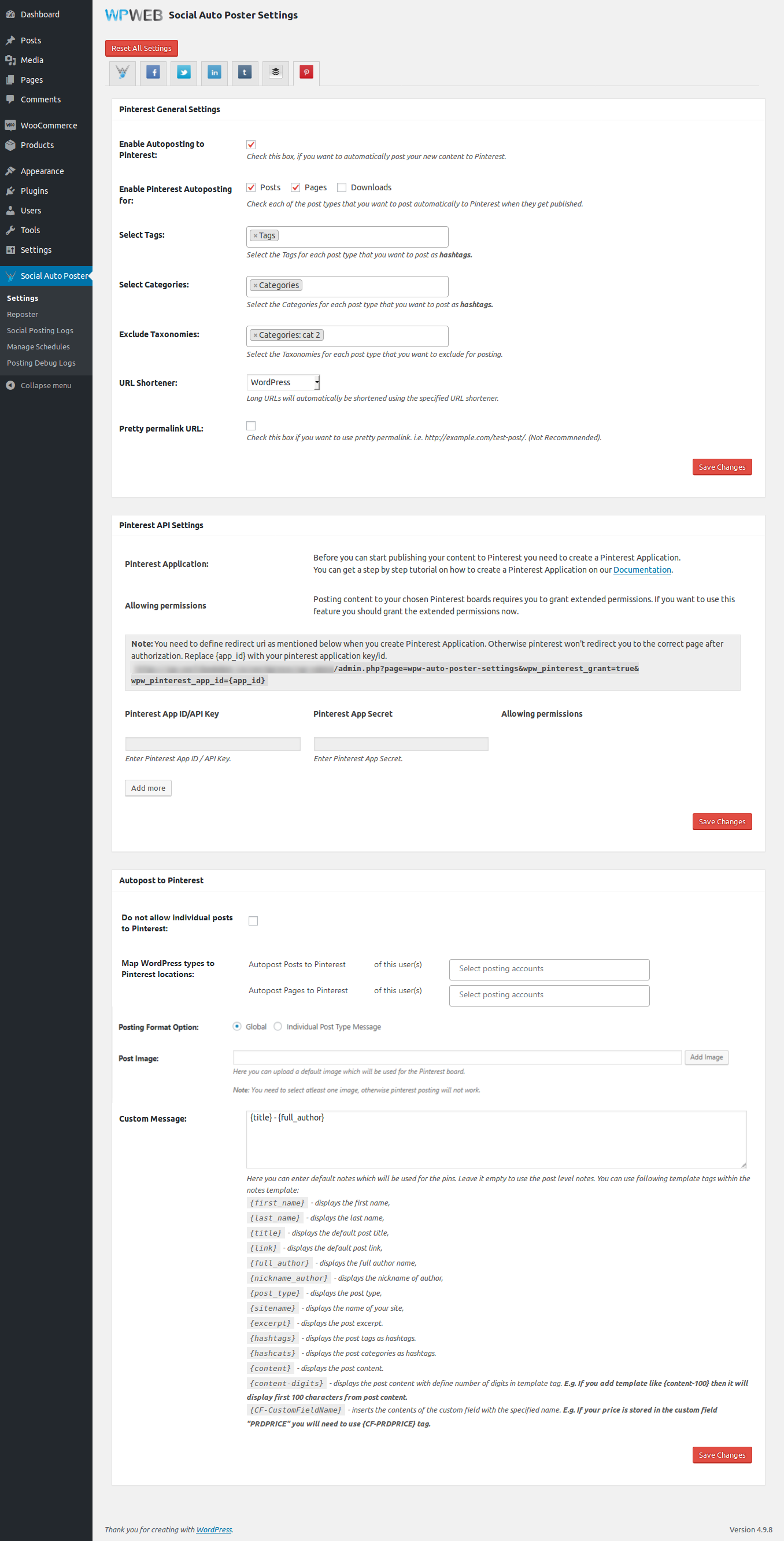Check the Pretty permalink URL box
Screen dimensions: 784x1541
pyautogui.click(x=251, y=426)
